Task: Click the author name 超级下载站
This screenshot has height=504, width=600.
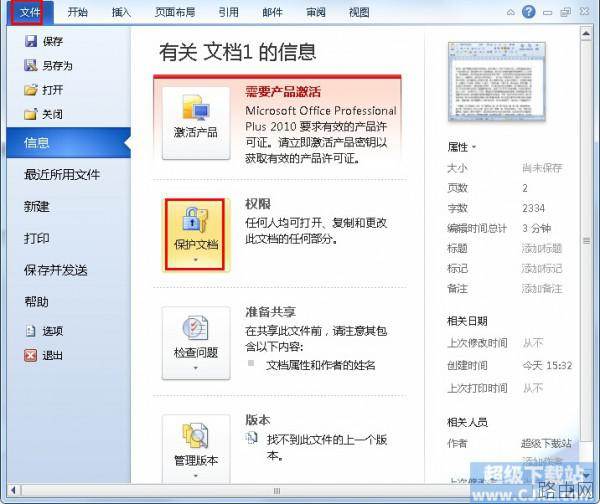Action: click(x=546, y=444)
